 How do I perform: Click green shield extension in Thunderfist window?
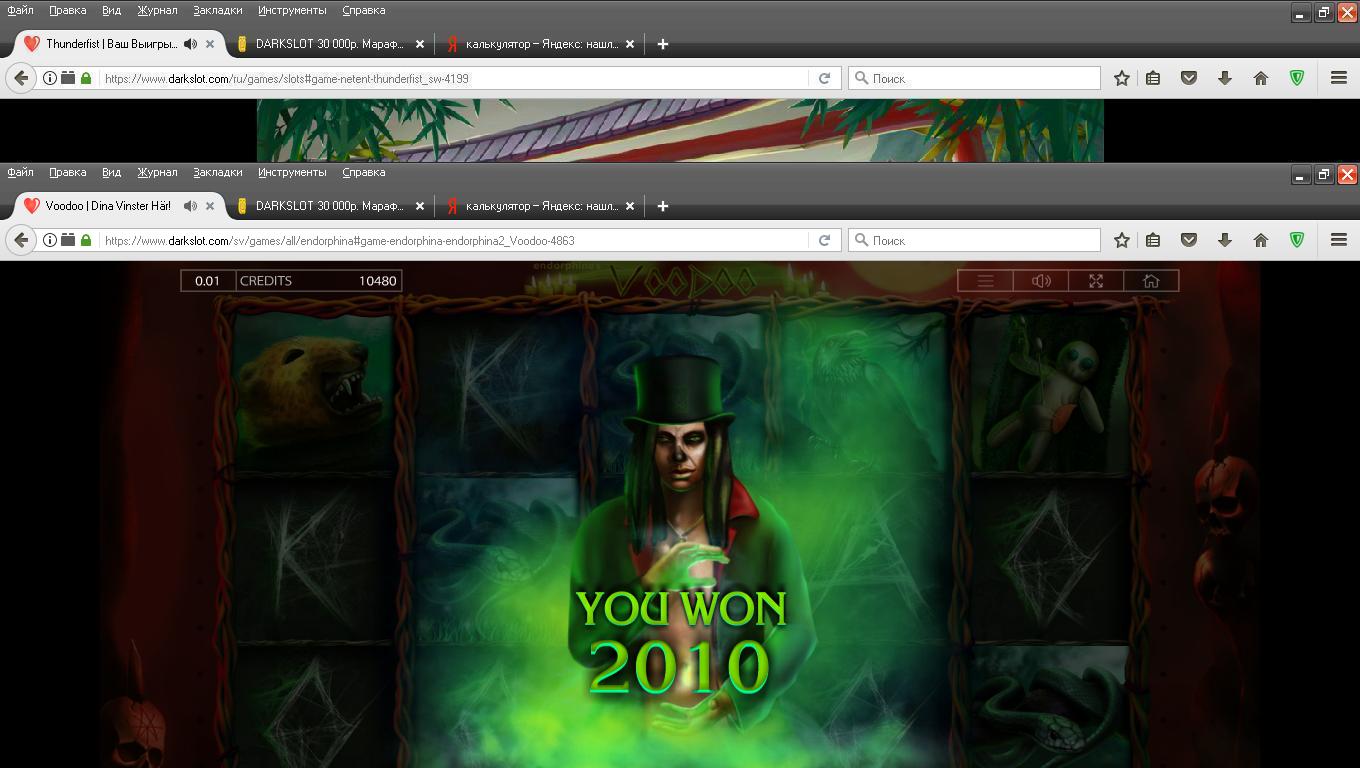(1297, 78)
